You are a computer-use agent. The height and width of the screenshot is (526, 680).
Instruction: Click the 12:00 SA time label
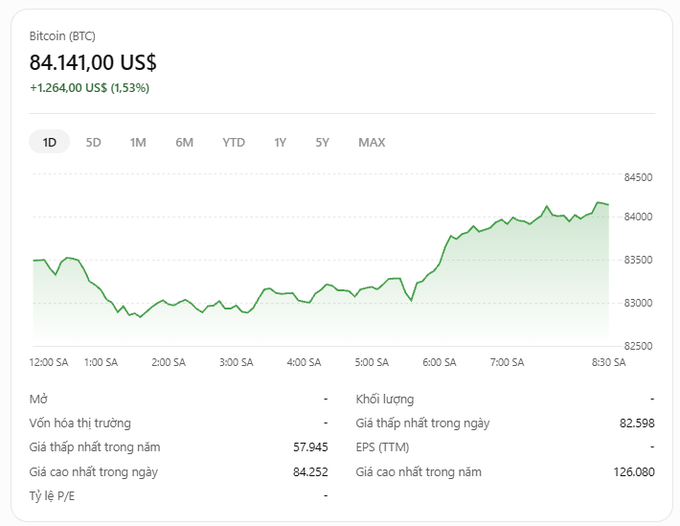pos(49,362)
